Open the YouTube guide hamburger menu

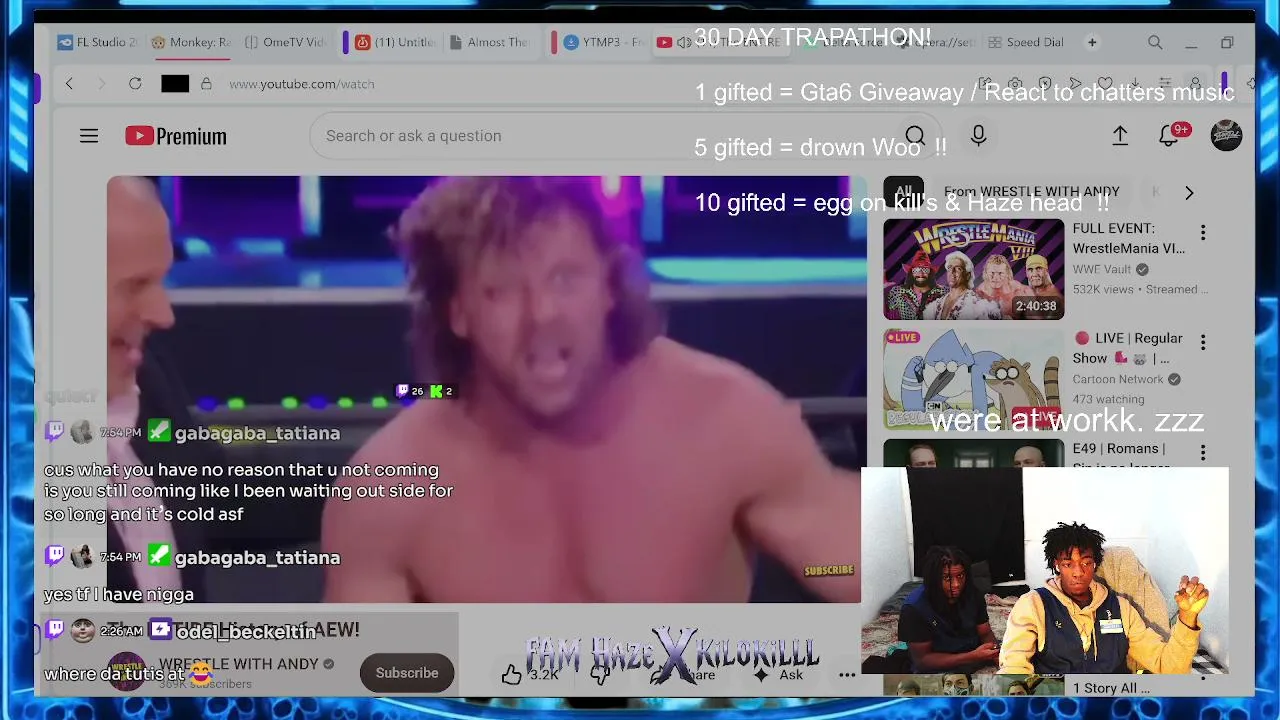tap(89, 136)
